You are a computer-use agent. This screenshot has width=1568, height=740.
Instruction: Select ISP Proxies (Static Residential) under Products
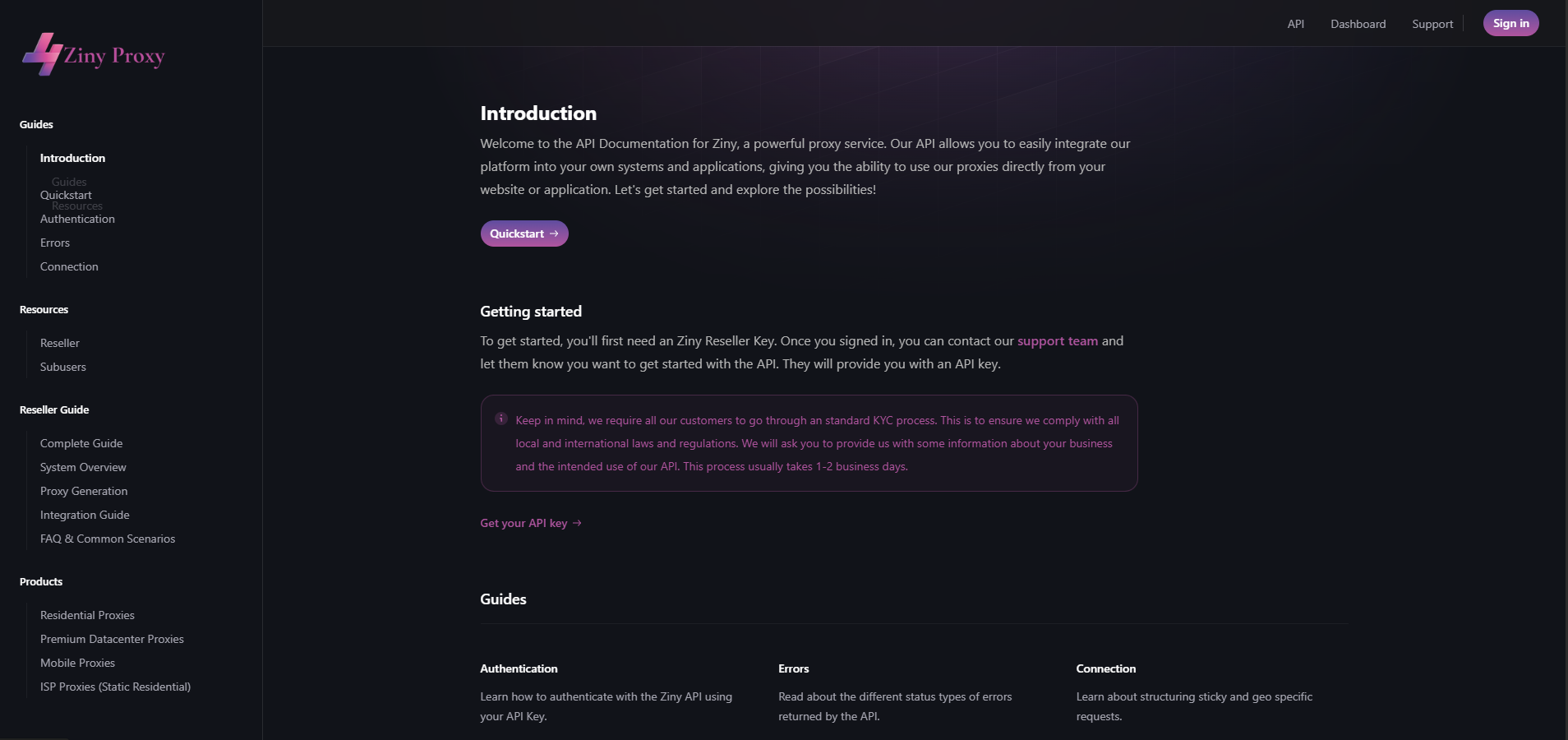[x=114, y=687]
